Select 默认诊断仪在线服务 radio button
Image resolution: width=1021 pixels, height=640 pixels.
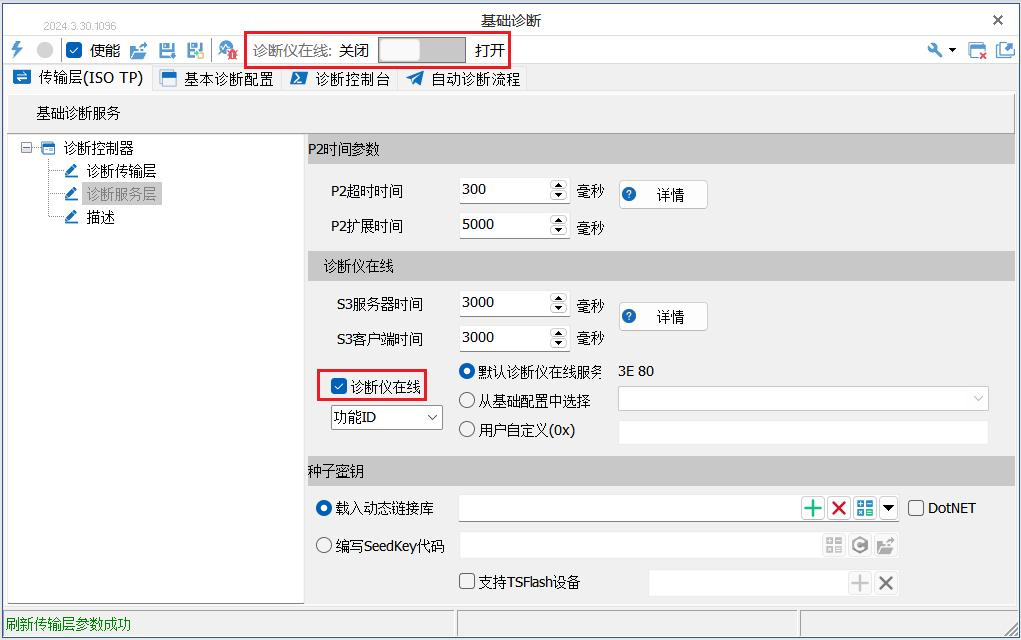(x=467, y=371)
